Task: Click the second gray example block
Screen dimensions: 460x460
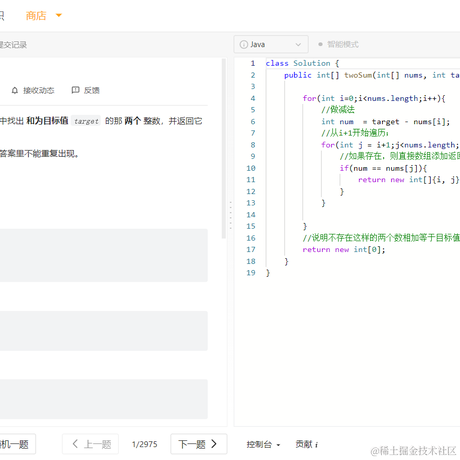Action: click(104, 331)
